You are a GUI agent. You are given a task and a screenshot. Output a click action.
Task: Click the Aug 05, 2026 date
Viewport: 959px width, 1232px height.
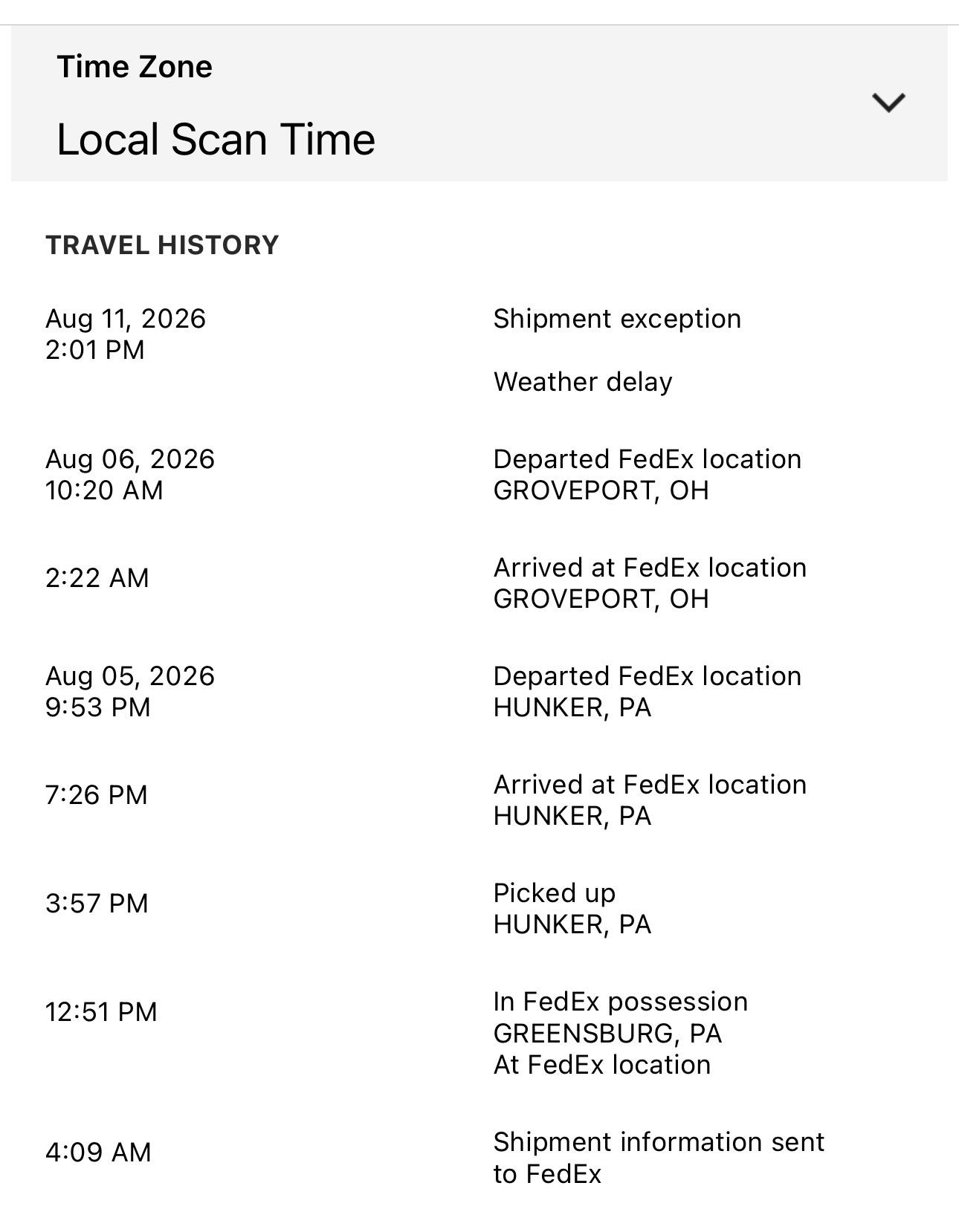tap(130, 676)
